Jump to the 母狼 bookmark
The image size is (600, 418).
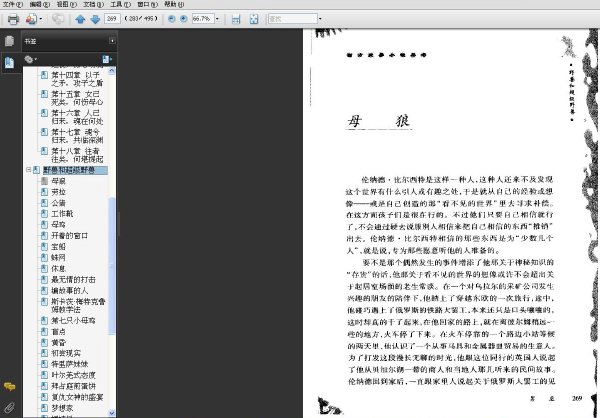coord(59,181)
